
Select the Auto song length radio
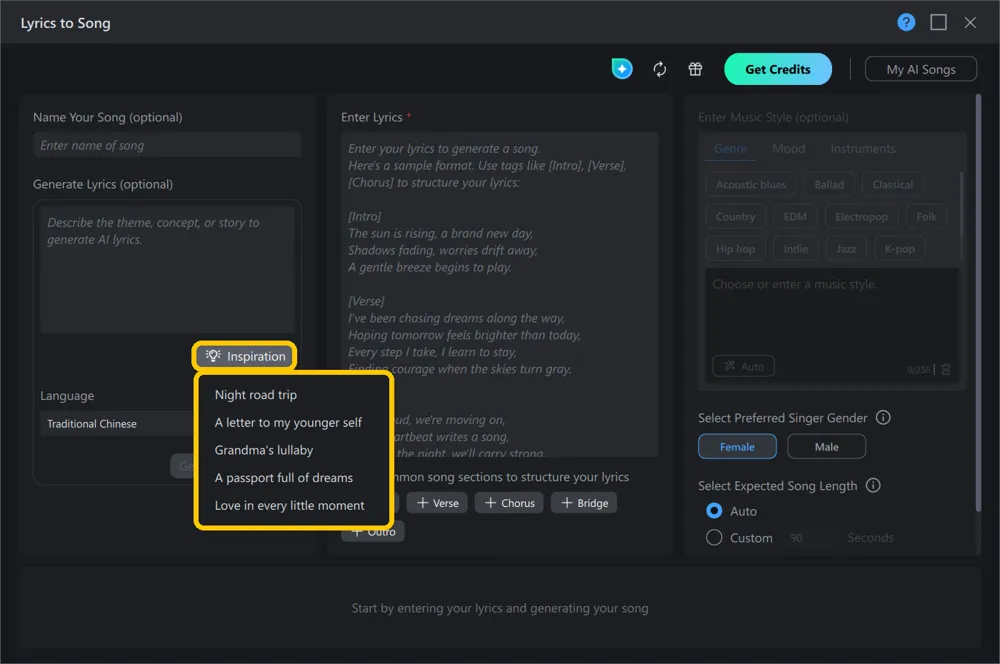click(714, 511)
